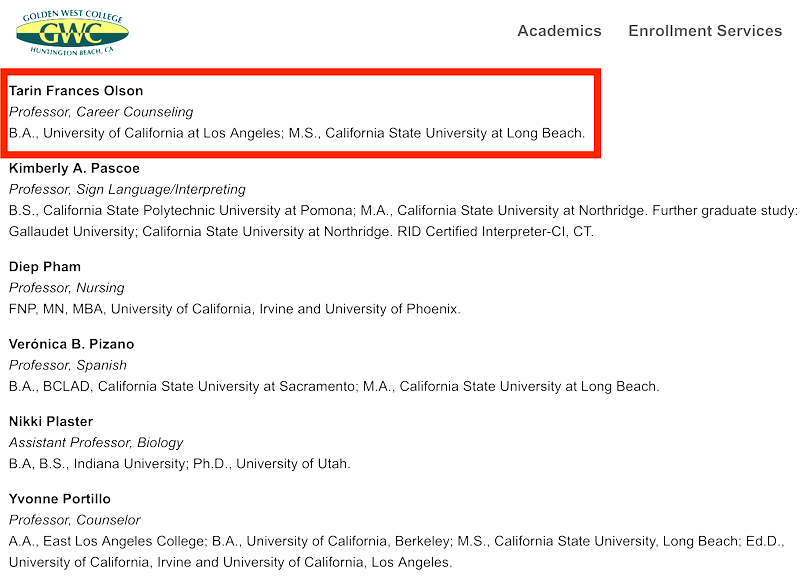Viewport: 800px width, 587px height.
Task: Select the name Tarin Frances Olson
Action: pyautogui.click(x=76, y=91)
